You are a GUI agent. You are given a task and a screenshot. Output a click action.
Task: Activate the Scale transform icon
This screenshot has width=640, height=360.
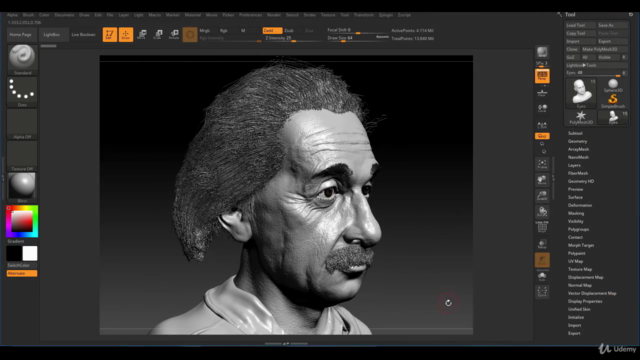coord(158,34)
